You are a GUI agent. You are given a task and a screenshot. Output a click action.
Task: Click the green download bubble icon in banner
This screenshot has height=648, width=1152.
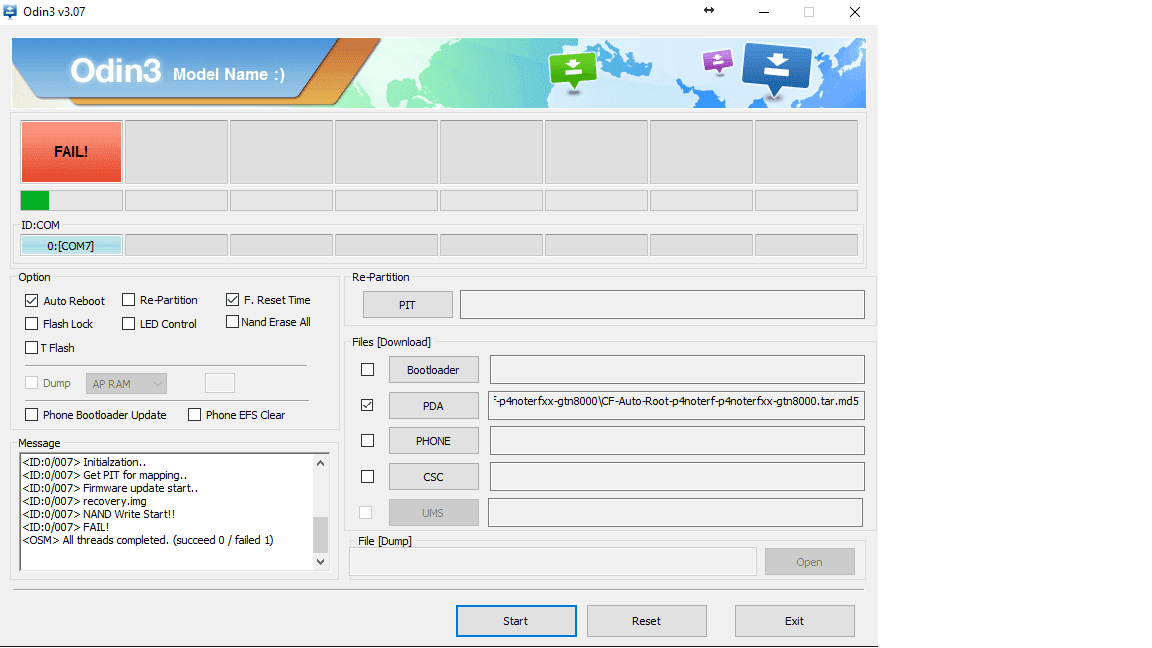[573, 71]
